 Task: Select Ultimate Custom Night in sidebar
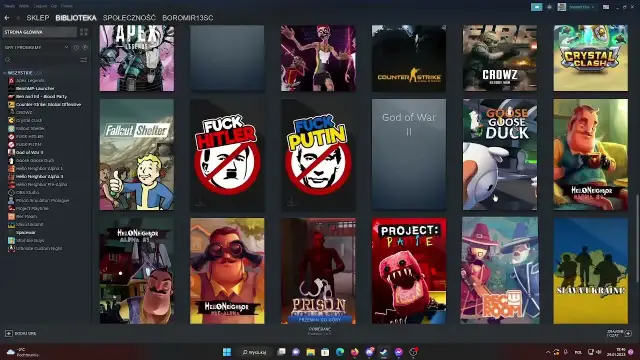39,248
